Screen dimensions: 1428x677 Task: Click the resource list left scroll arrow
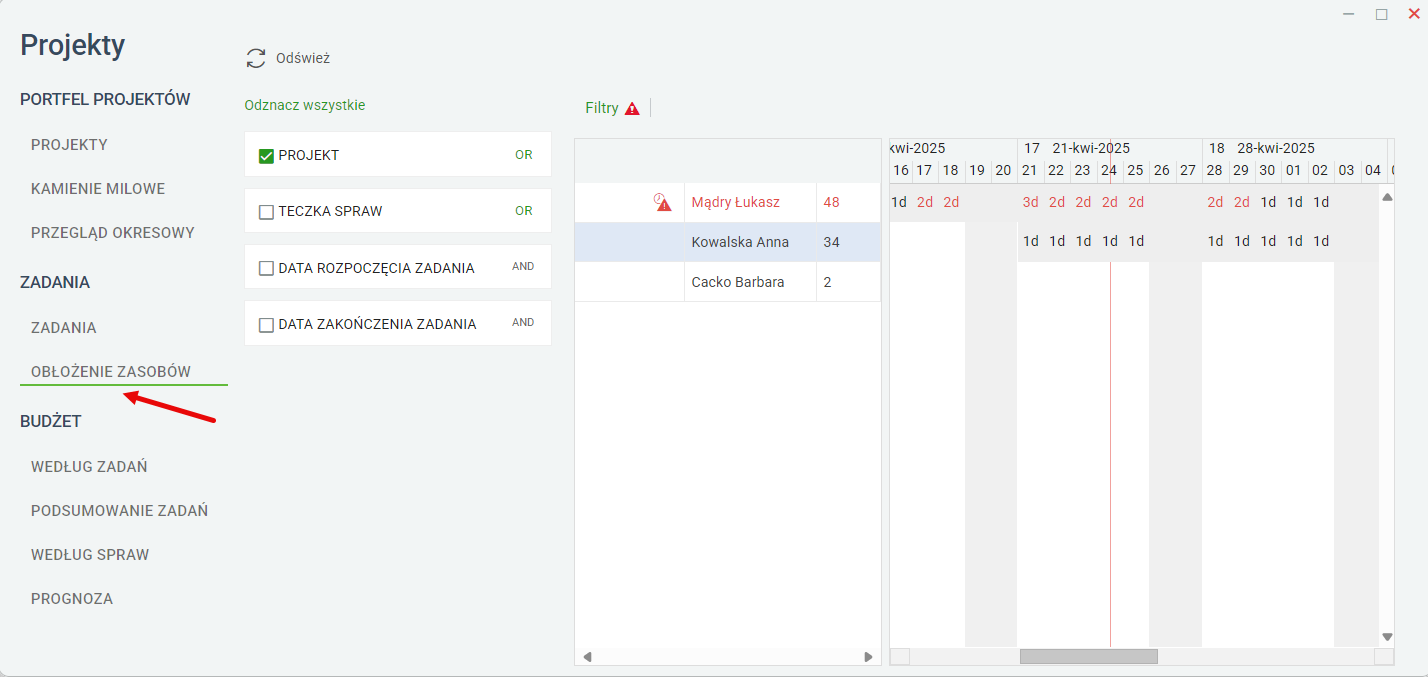(x=587, y=657)
